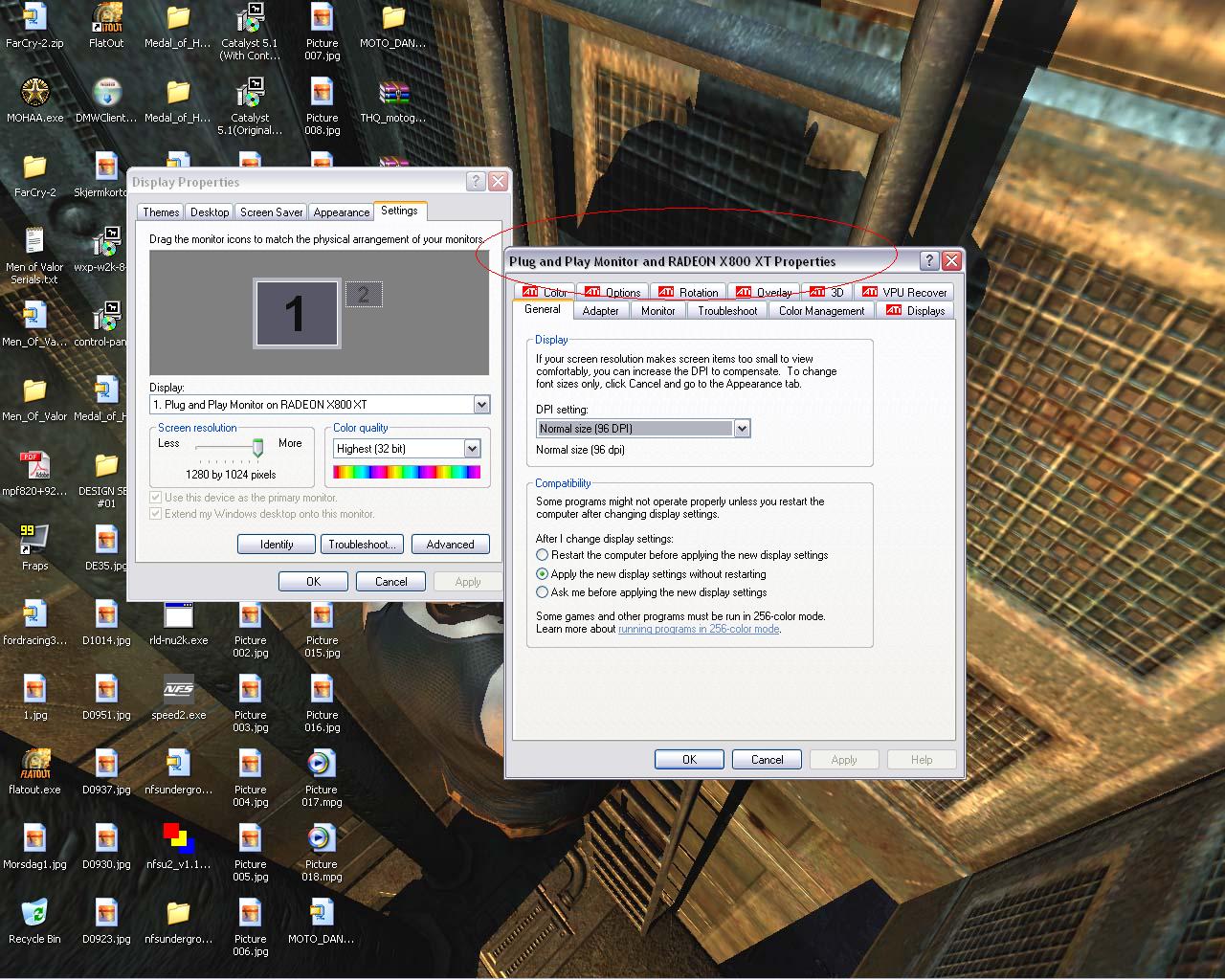Launch flatout.exe desktop icon

pyautogui.click(x=34, y=772)
